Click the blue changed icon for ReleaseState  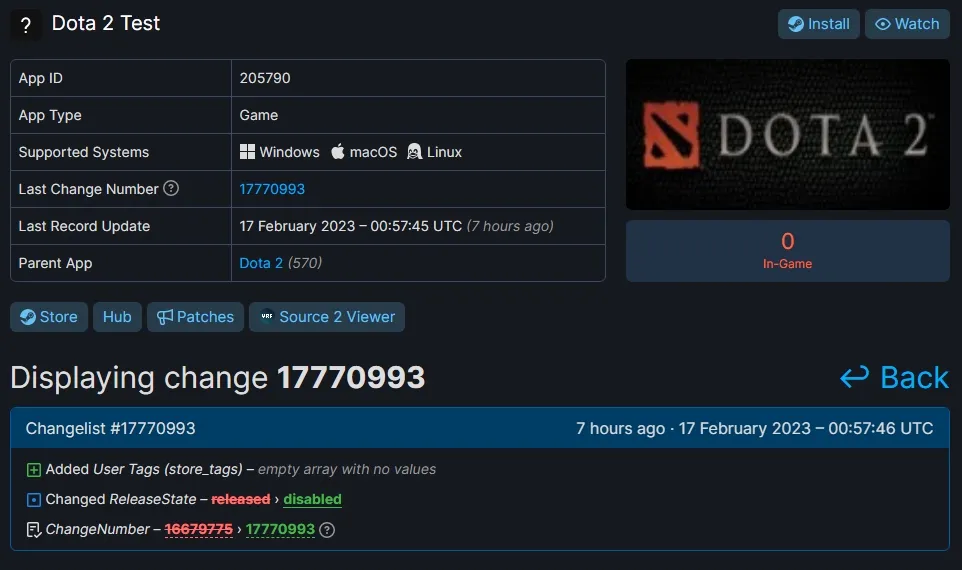point(34,500)
